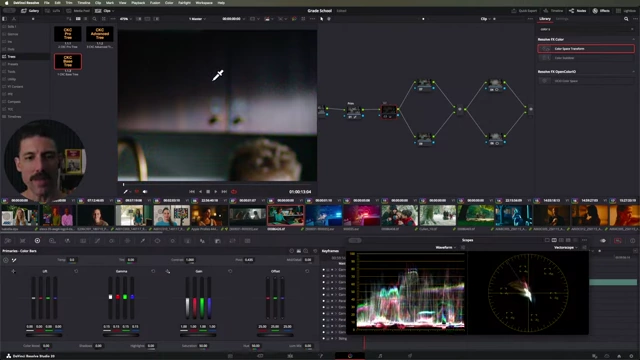Select the Color Stabilizer effect

(x=586, y=58)
